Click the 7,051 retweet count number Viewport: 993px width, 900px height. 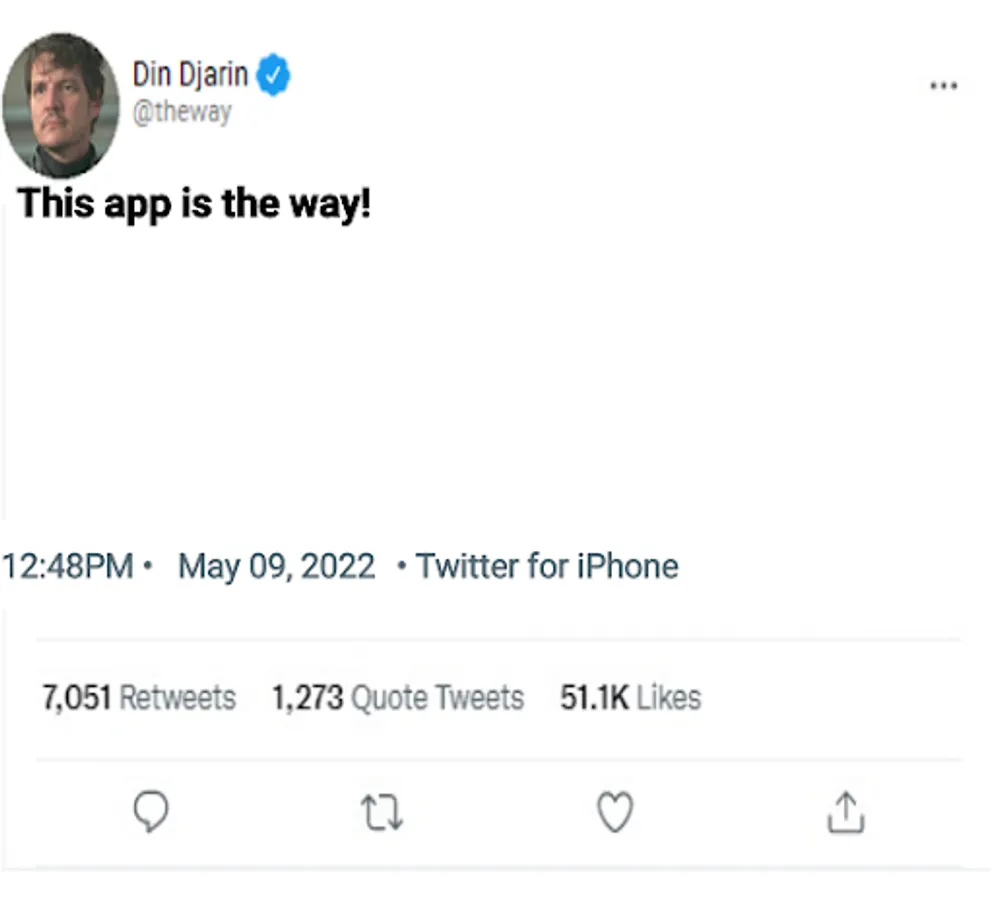coord(76,697)
